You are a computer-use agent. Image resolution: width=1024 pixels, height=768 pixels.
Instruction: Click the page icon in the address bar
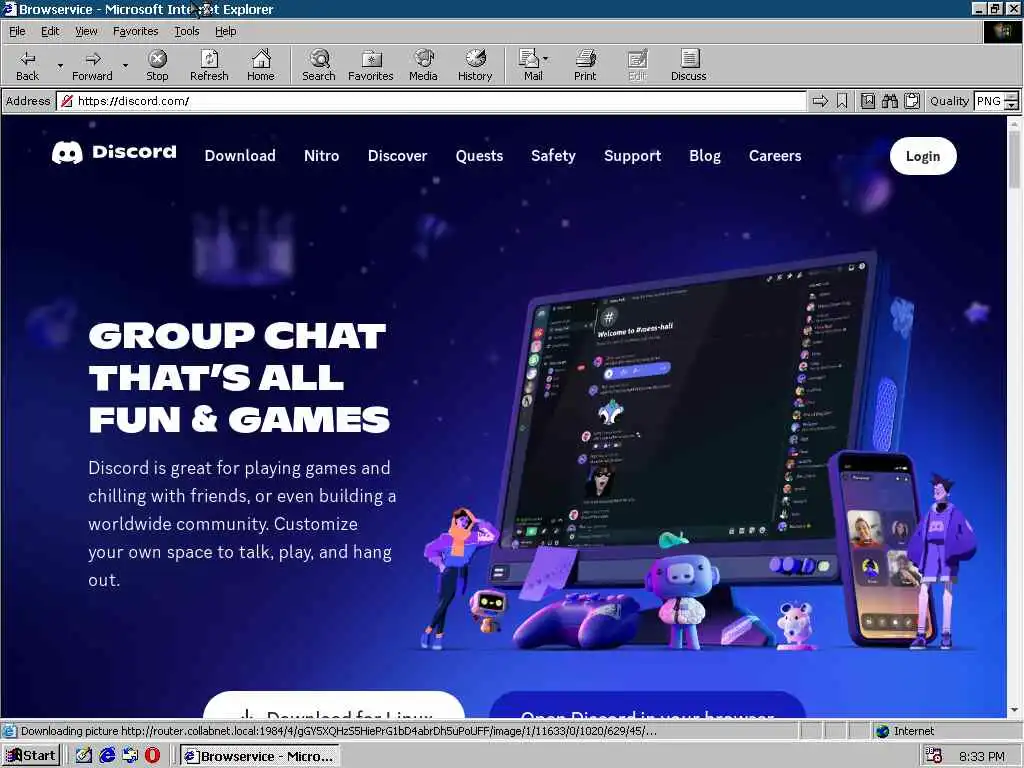[66, 101]
